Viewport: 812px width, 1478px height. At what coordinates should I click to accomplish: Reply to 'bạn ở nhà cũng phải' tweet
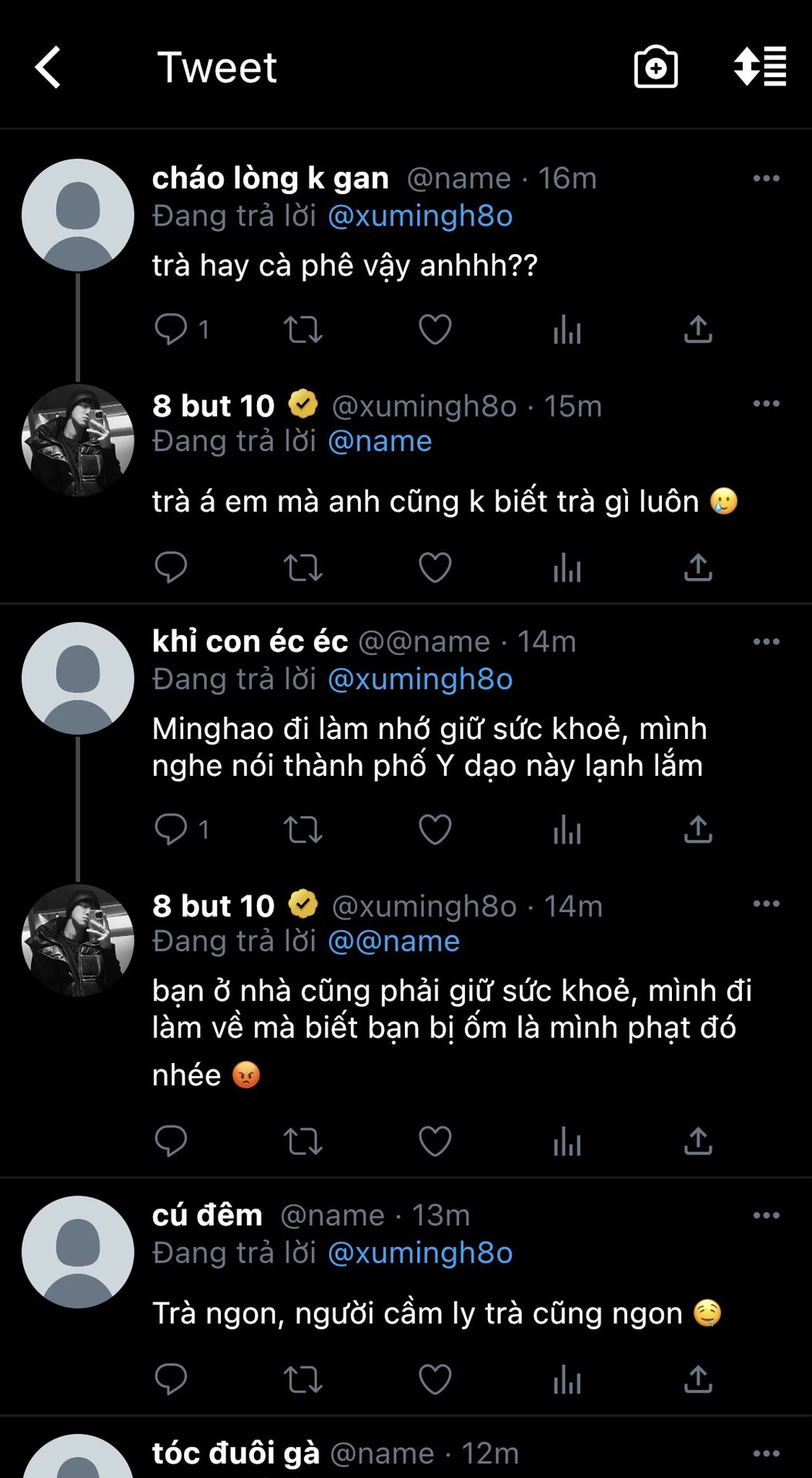(171, 1141)
